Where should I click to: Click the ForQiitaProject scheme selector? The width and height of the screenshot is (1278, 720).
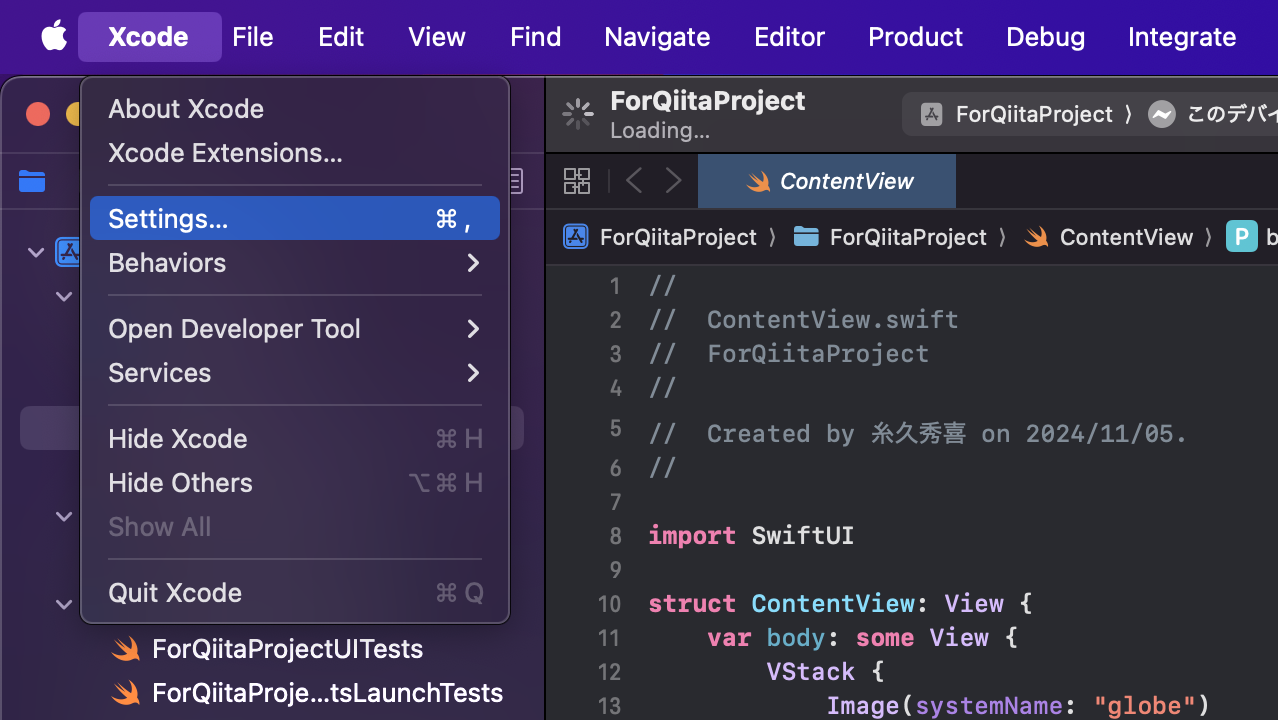1033,114
